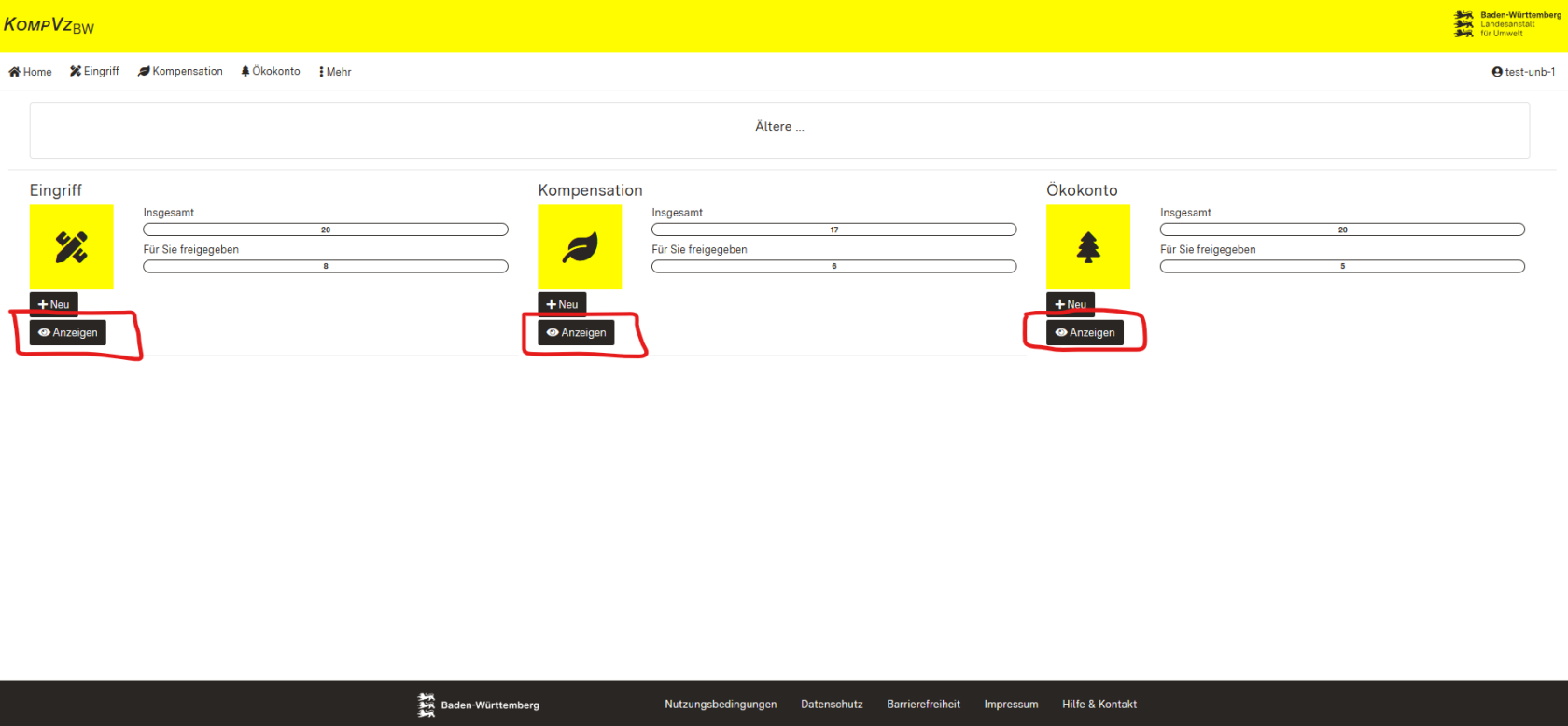Click the Kompensation yellow leaf tile icon

pyautogui.click(x=580, y=247)
